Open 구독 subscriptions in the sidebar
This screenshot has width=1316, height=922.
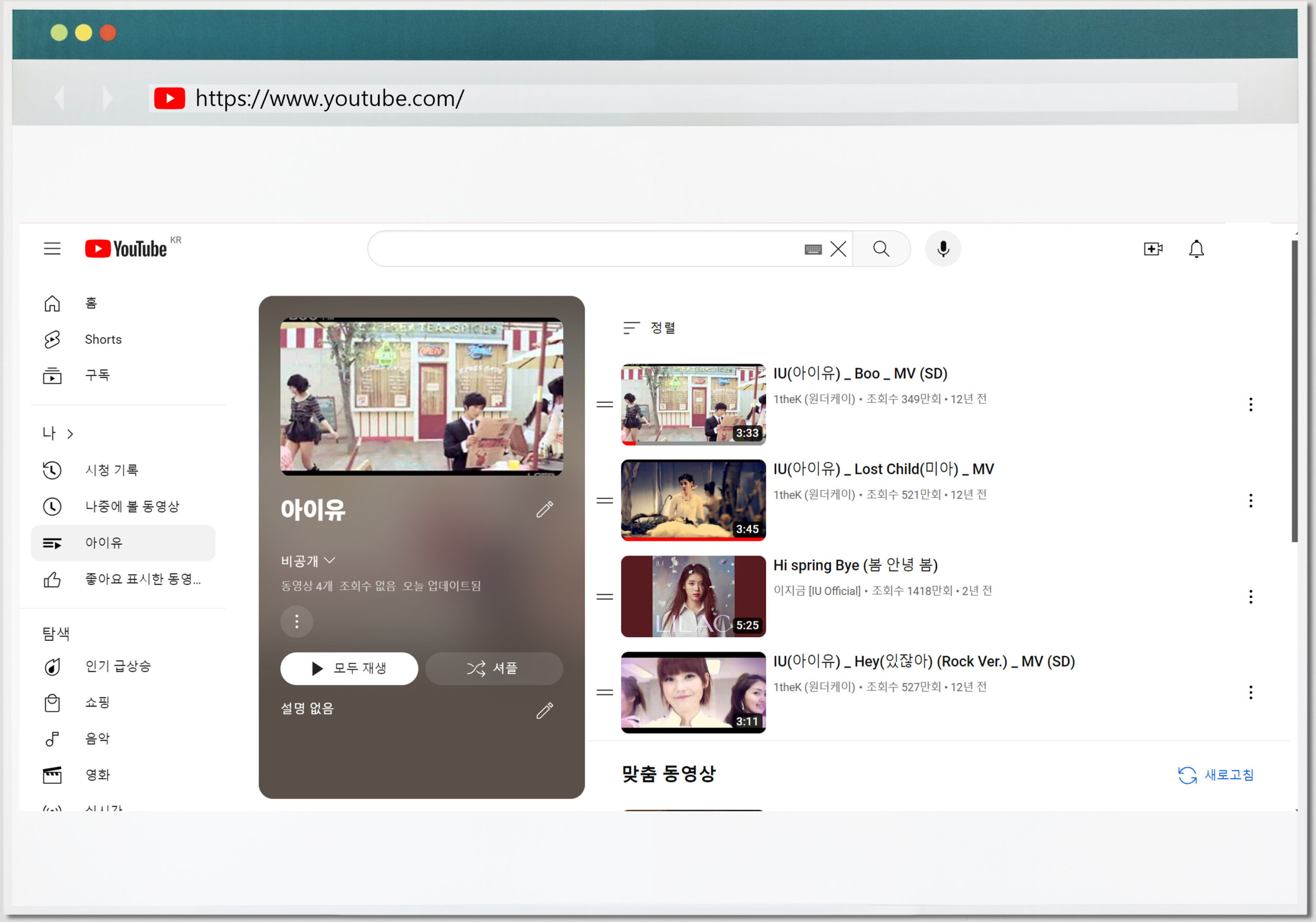(123, 375)
